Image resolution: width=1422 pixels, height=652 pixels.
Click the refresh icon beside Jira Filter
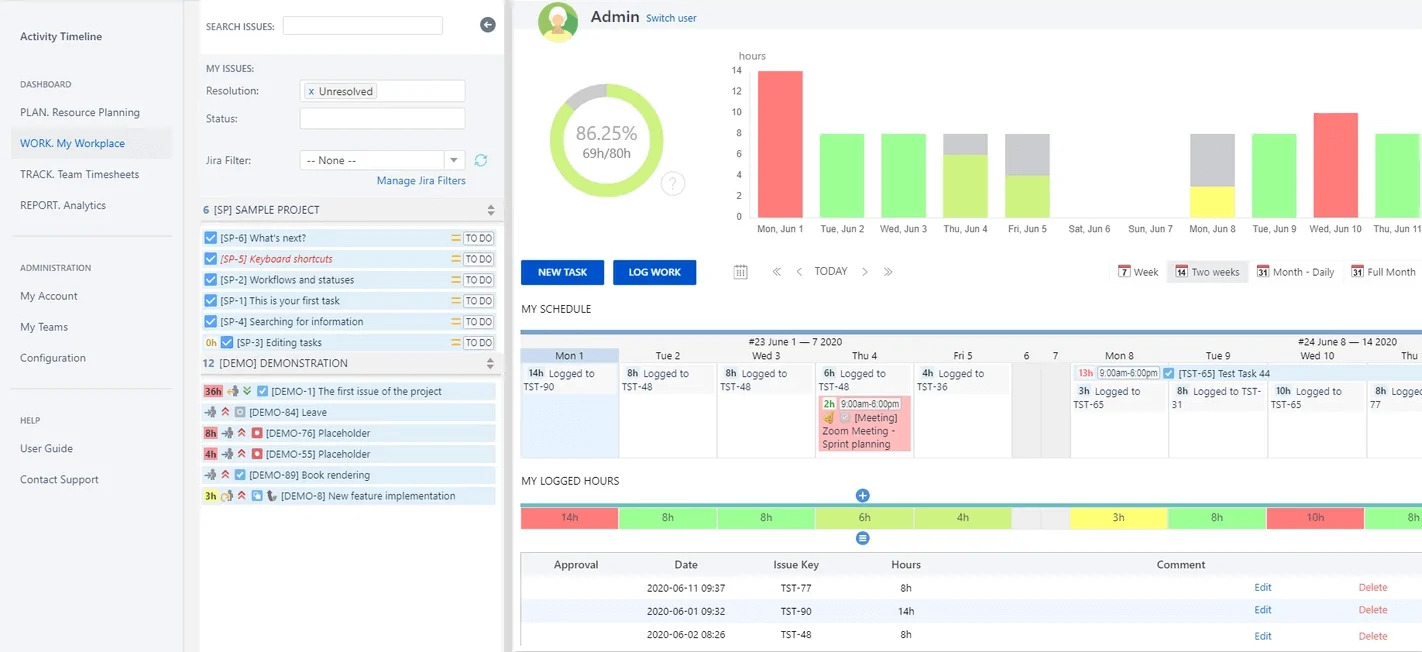pyautogui.click(x=481, y=159)
